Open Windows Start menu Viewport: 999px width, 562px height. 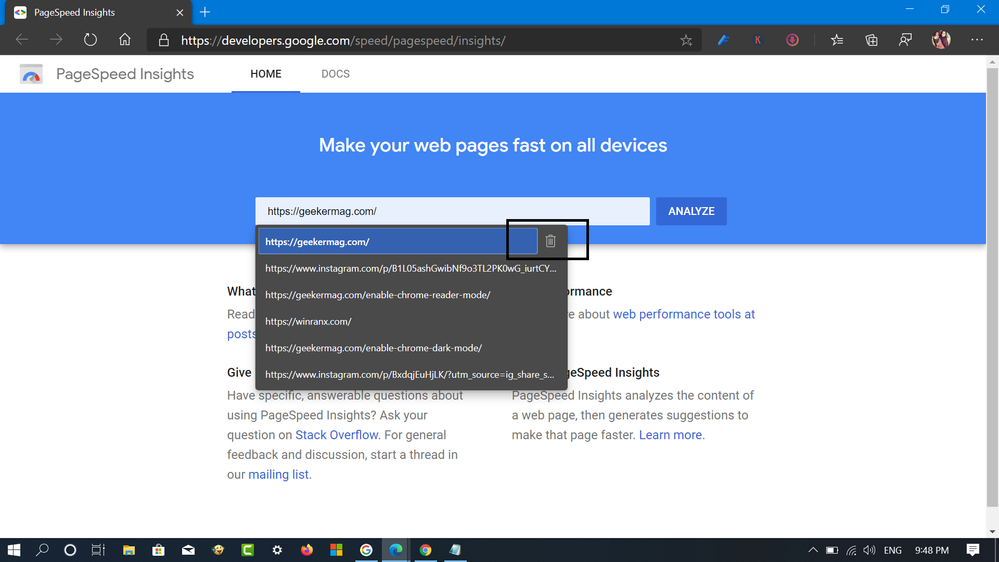click(x=13, y=550)
